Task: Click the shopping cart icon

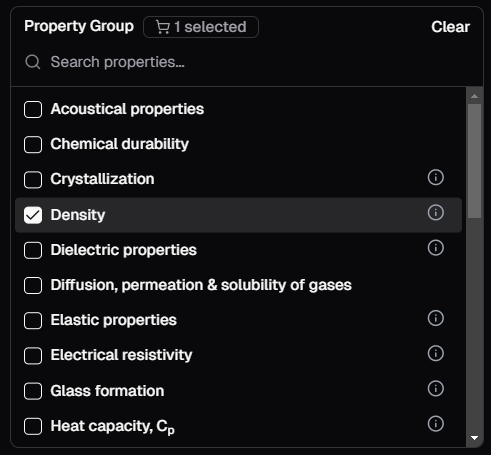Action: 163,27
